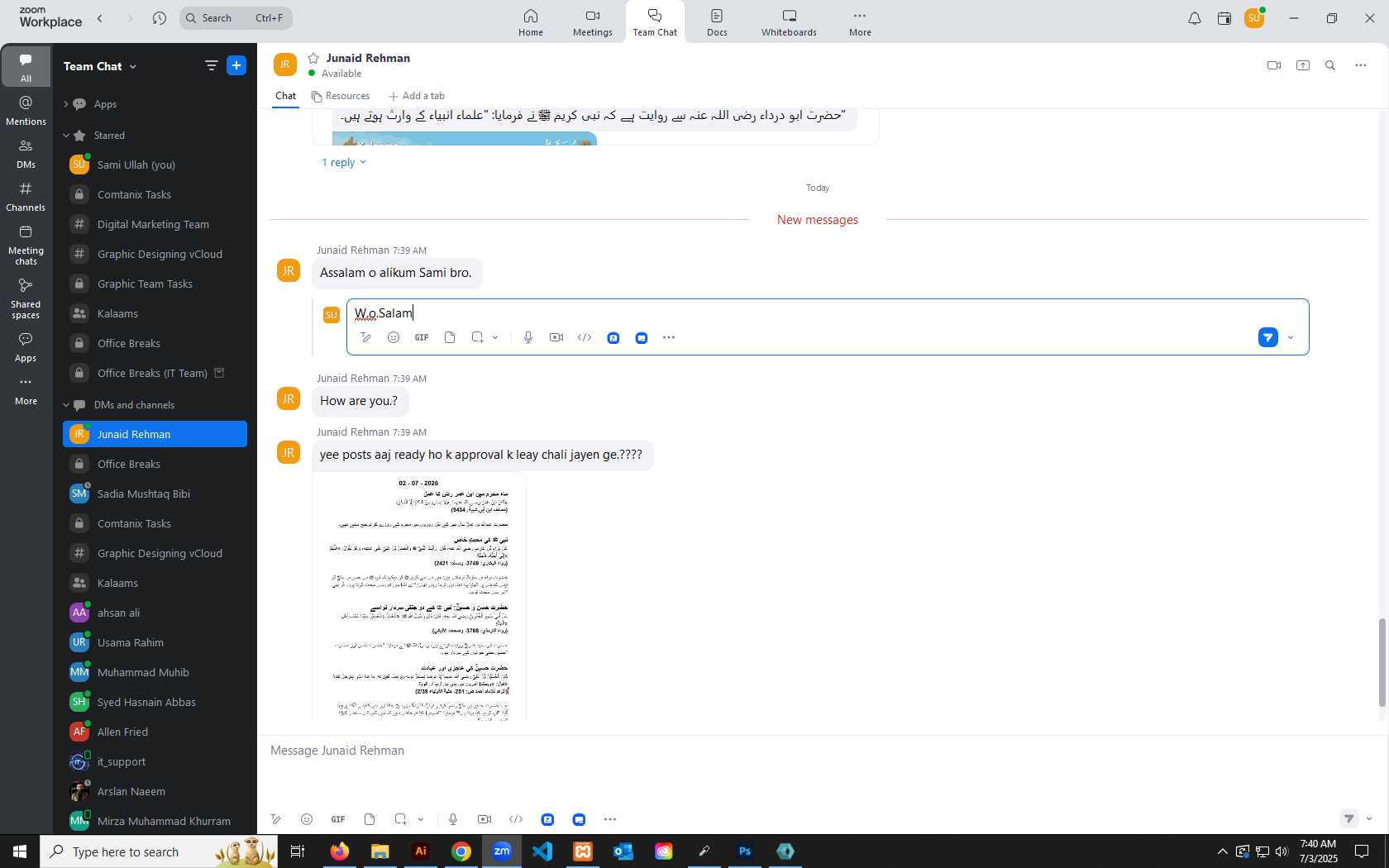Screen dimensions: 1389x868
Task: Open the history clock icon
Action: [160, 18]
